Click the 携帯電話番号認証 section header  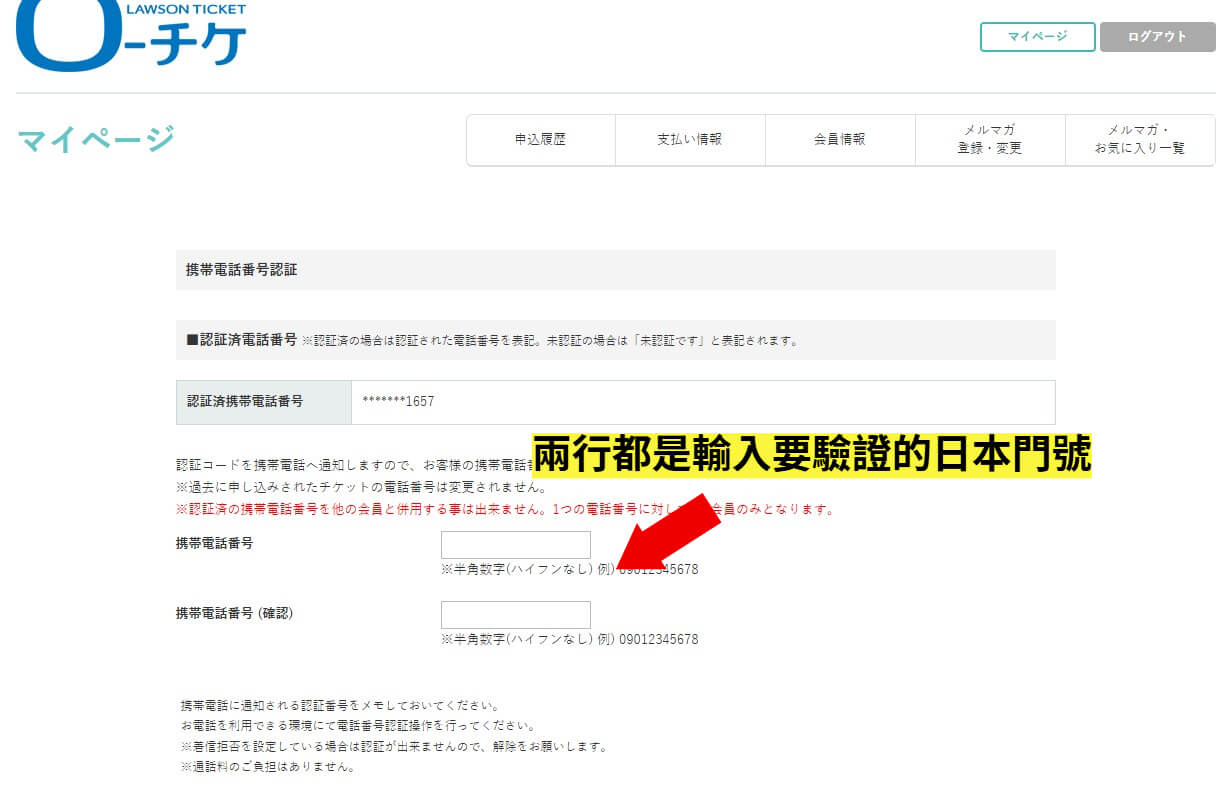coord(241,270)
